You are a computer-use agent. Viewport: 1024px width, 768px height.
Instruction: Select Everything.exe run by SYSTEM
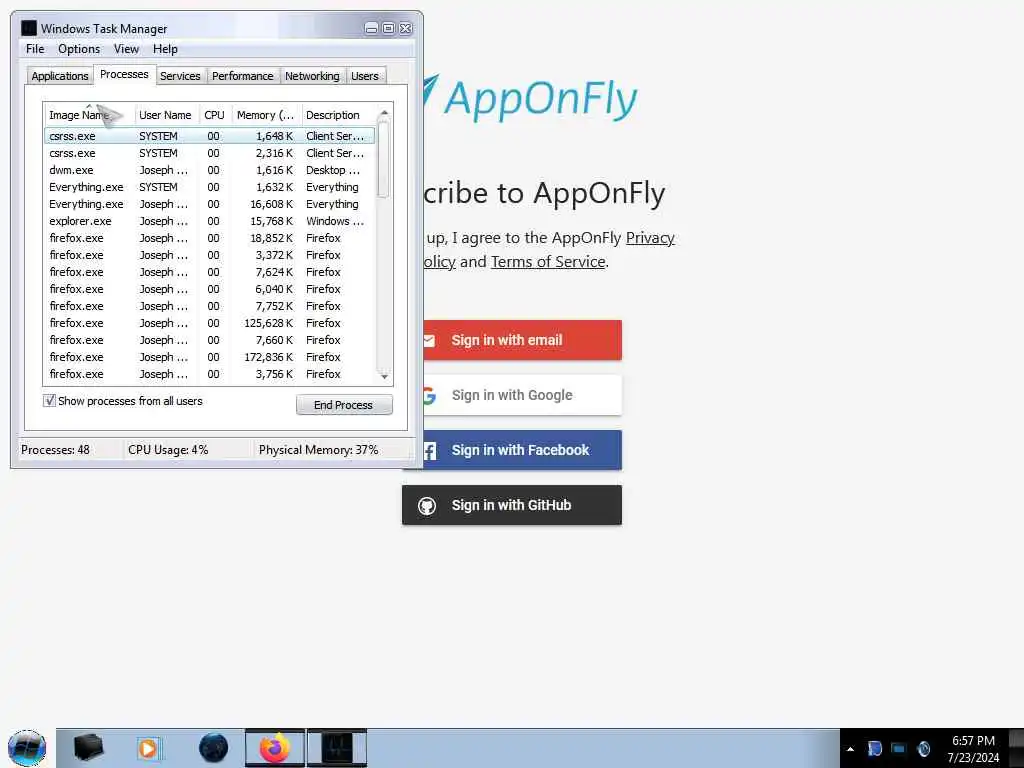click(x=210, y=187)
